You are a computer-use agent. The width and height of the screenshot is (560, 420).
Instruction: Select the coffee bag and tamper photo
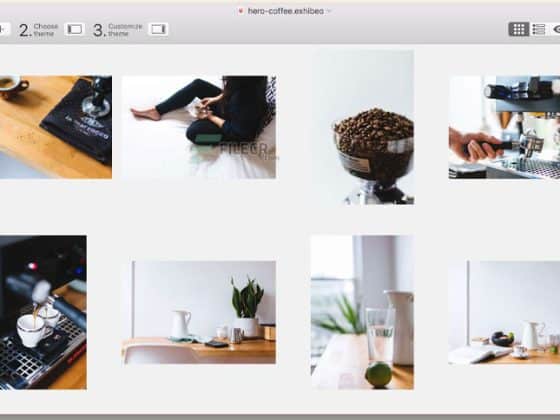56,127
